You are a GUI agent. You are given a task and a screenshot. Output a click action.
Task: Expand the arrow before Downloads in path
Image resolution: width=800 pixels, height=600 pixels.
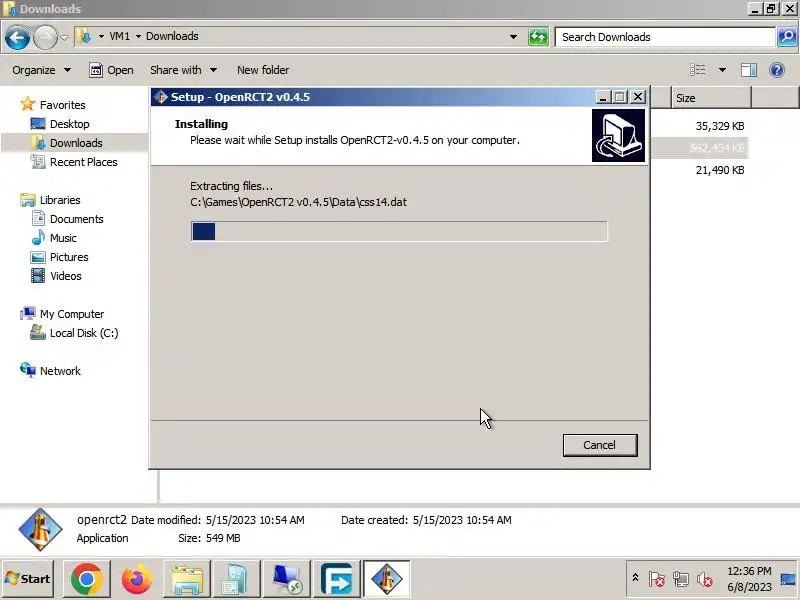(x=138, y=36)
